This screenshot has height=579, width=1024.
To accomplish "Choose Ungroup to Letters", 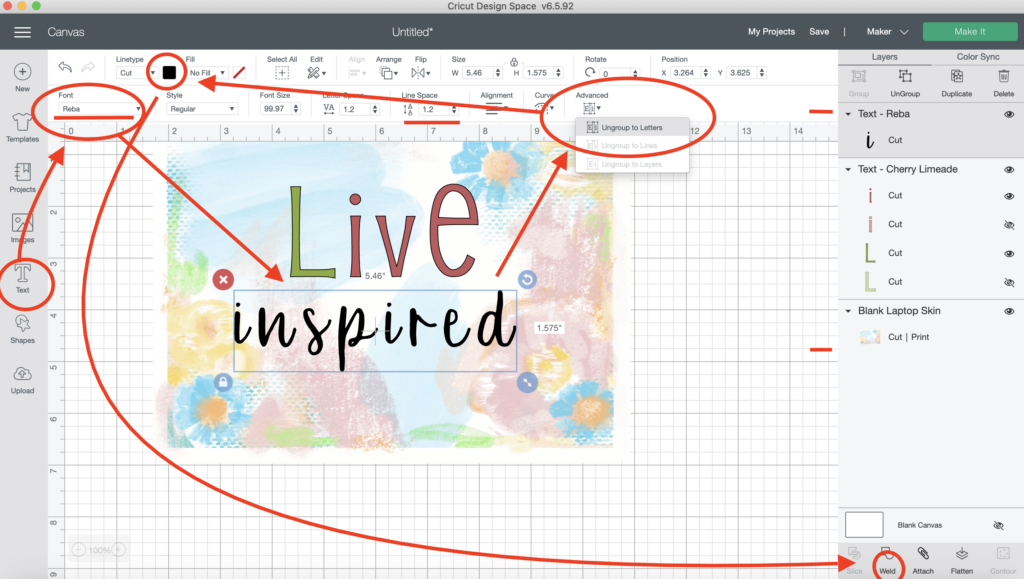I will click(x=632, y=127).
